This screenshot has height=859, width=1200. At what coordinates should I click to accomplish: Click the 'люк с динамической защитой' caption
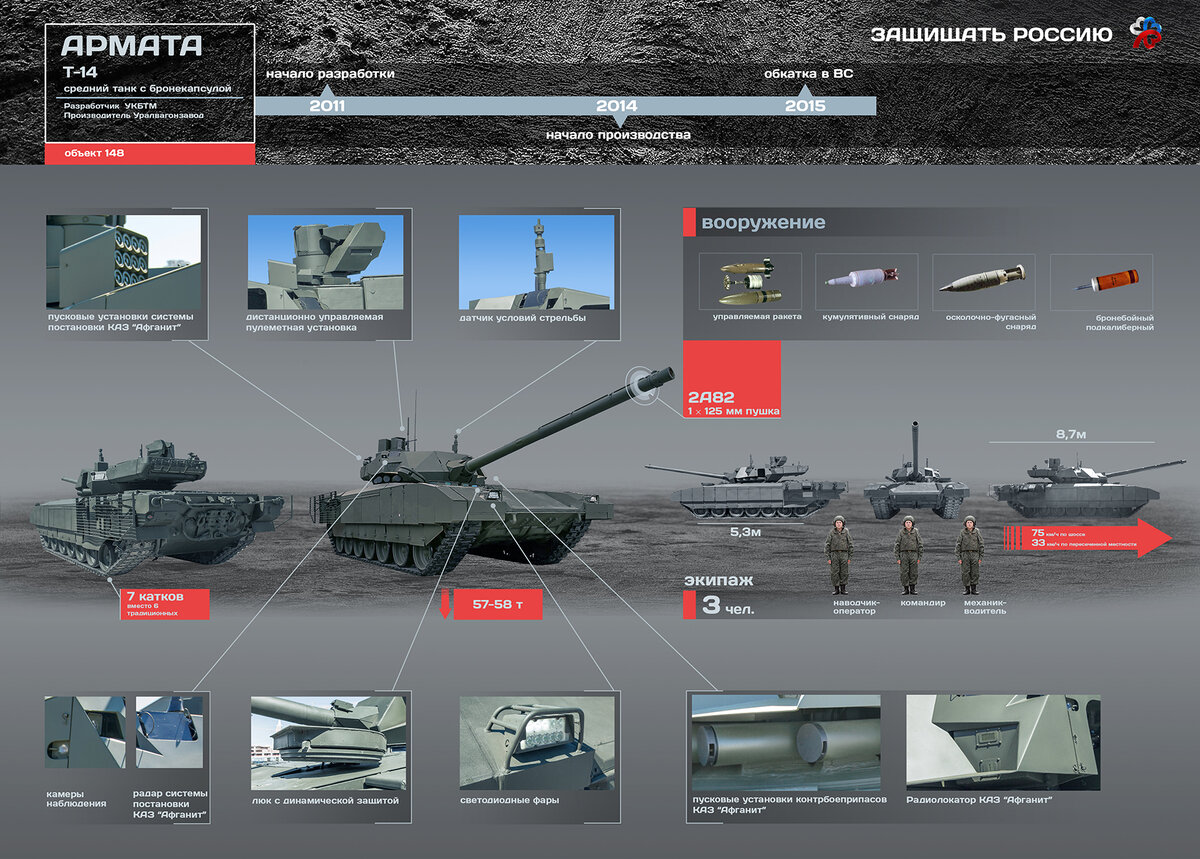(325, 800)
